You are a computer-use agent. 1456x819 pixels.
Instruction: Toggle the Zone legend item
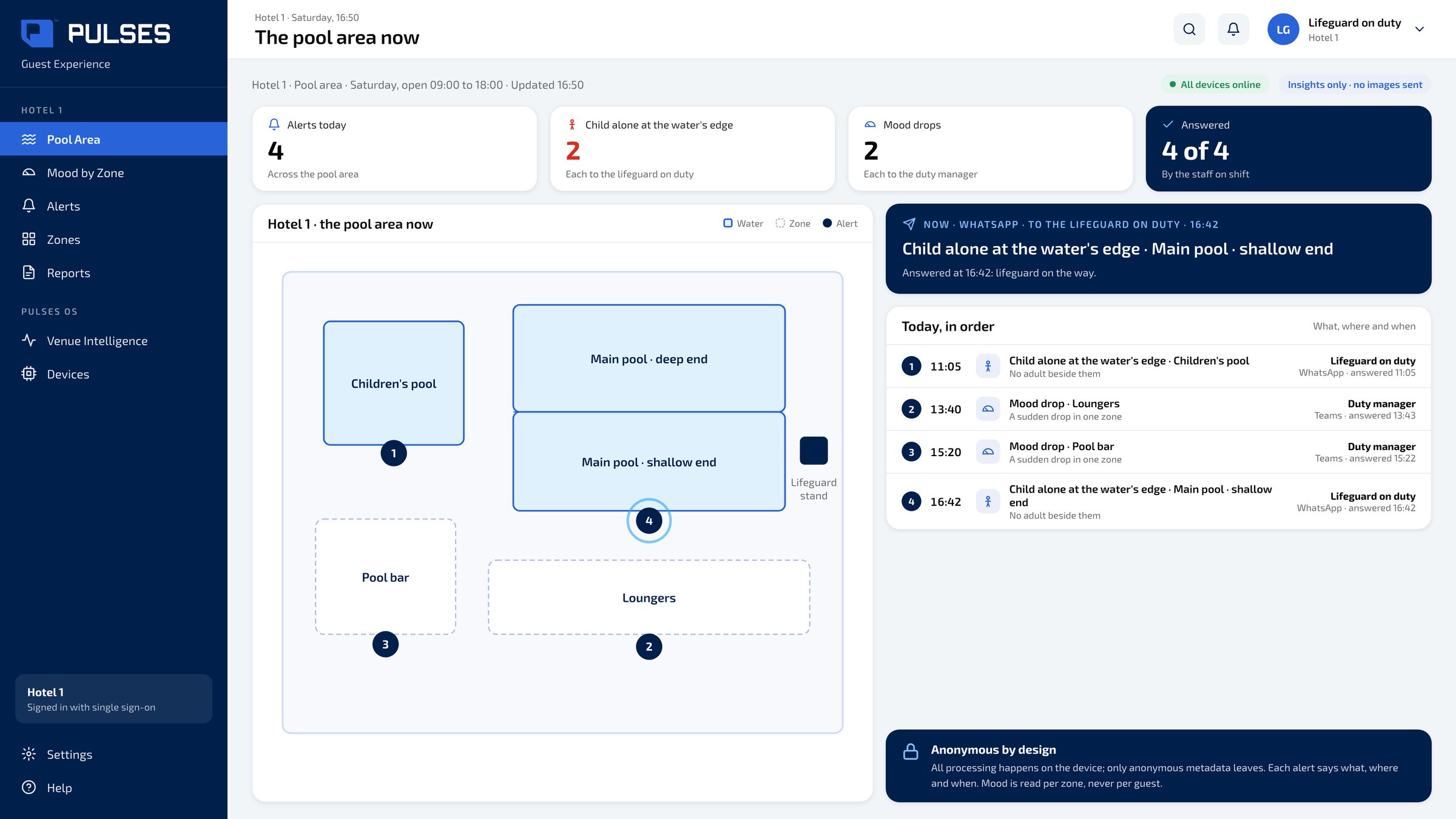[793, 223]
